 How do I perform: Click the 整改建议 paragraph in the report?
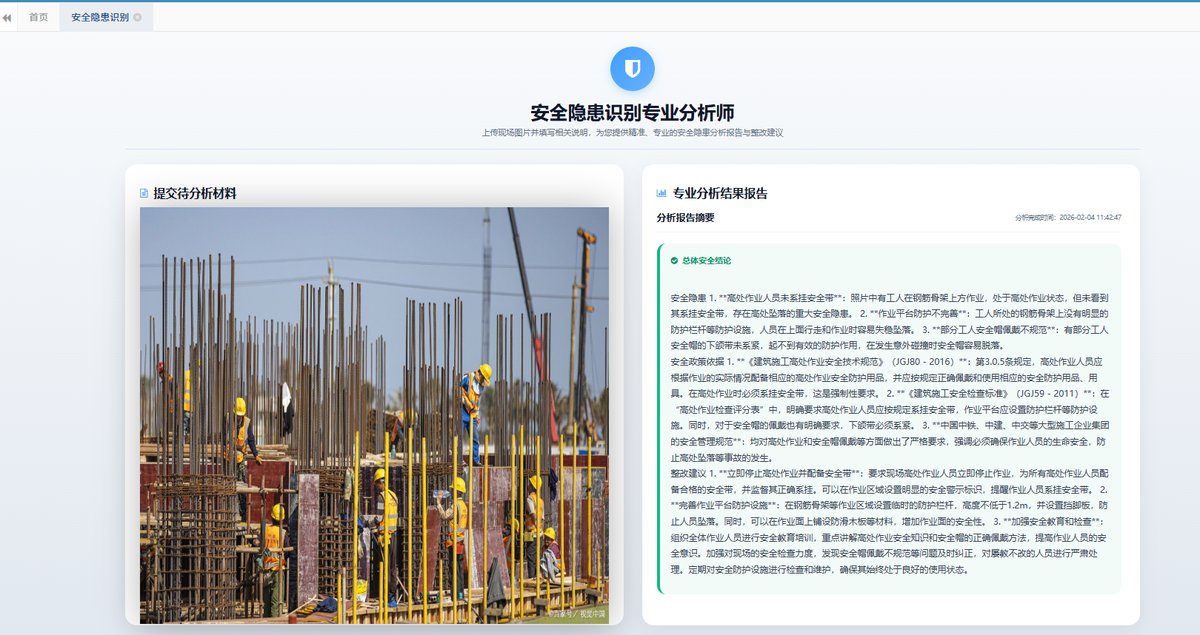890,521
